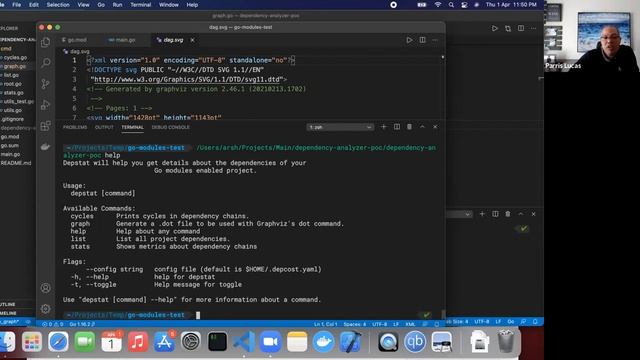Run file in the background dependency-analyzer window
The width and height of the screenshot is (640, 360).
tap(495, 28)
